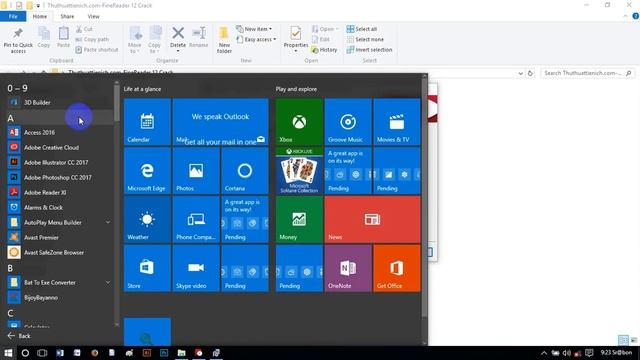Open the Cortana tile
Viewport: 640px width, 360px height.
[x=245, y=171]
